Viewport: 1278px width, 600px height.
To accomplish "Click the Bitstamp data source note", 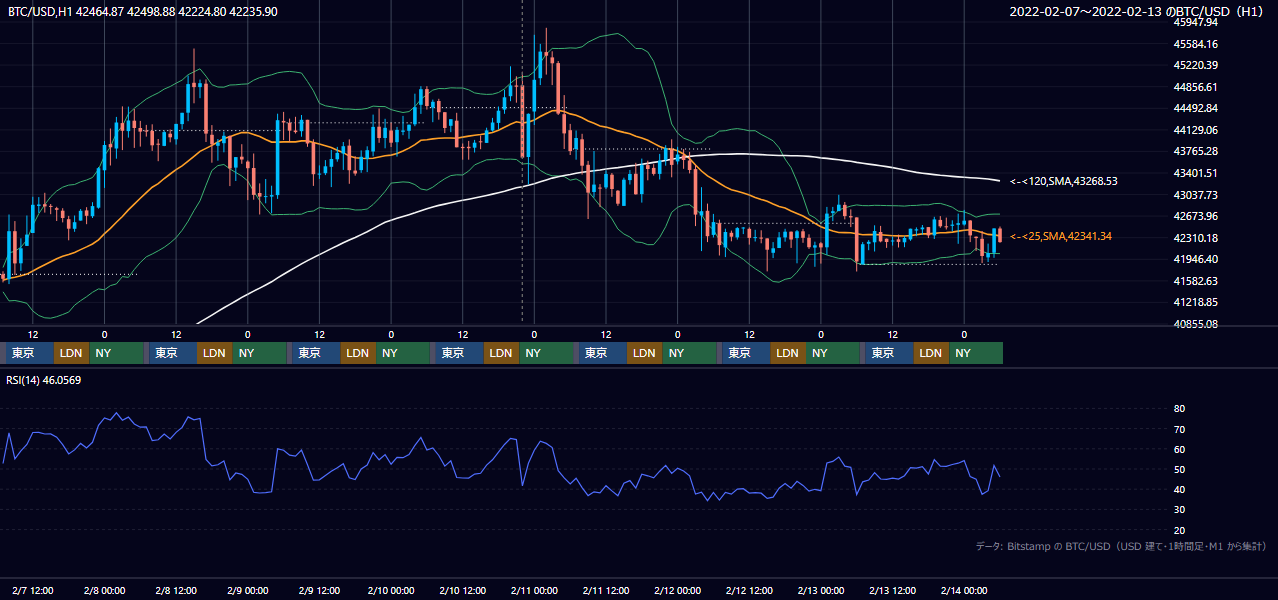I will point(1121,546).
